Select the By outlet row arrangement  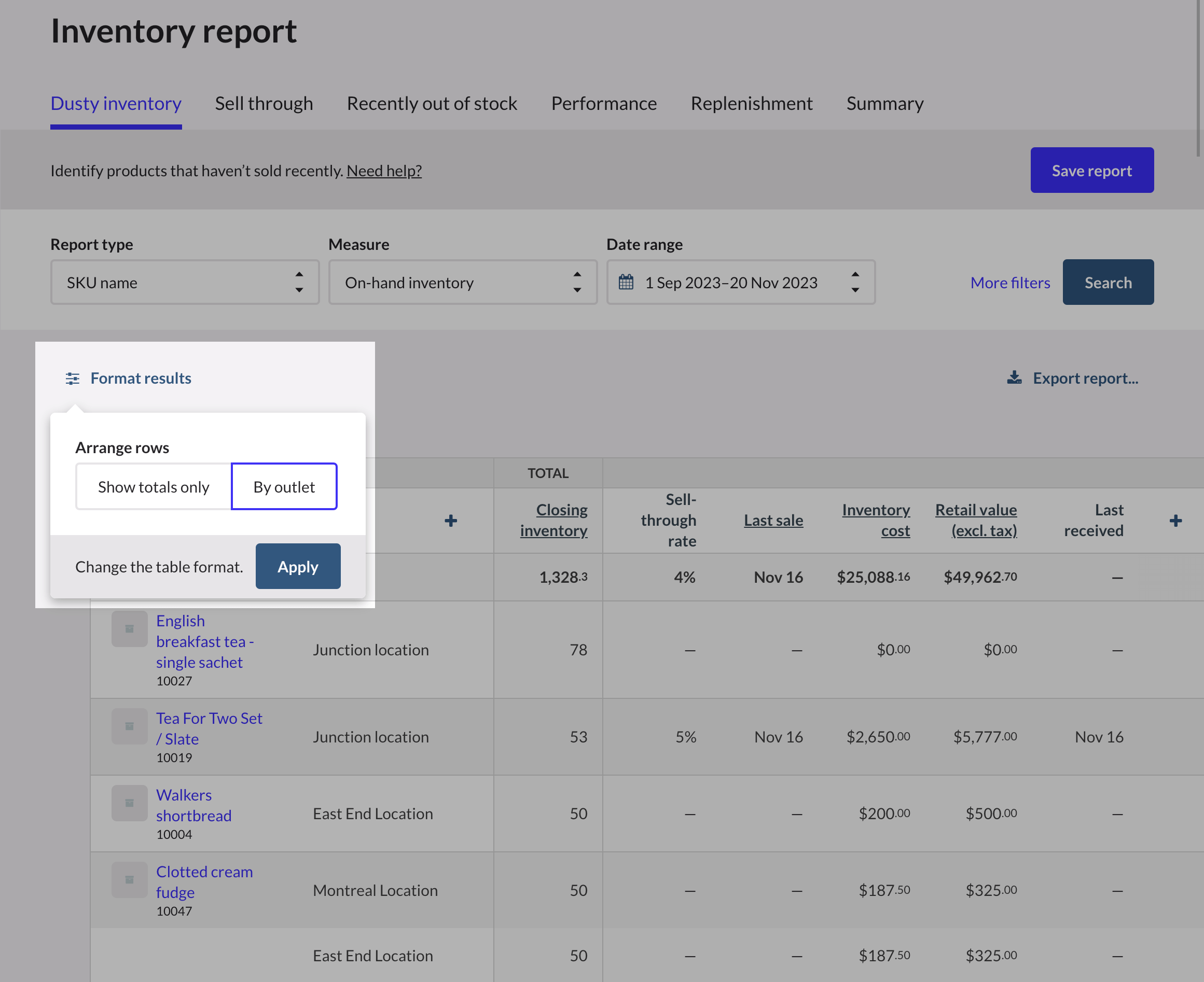[x=284, y=487]
